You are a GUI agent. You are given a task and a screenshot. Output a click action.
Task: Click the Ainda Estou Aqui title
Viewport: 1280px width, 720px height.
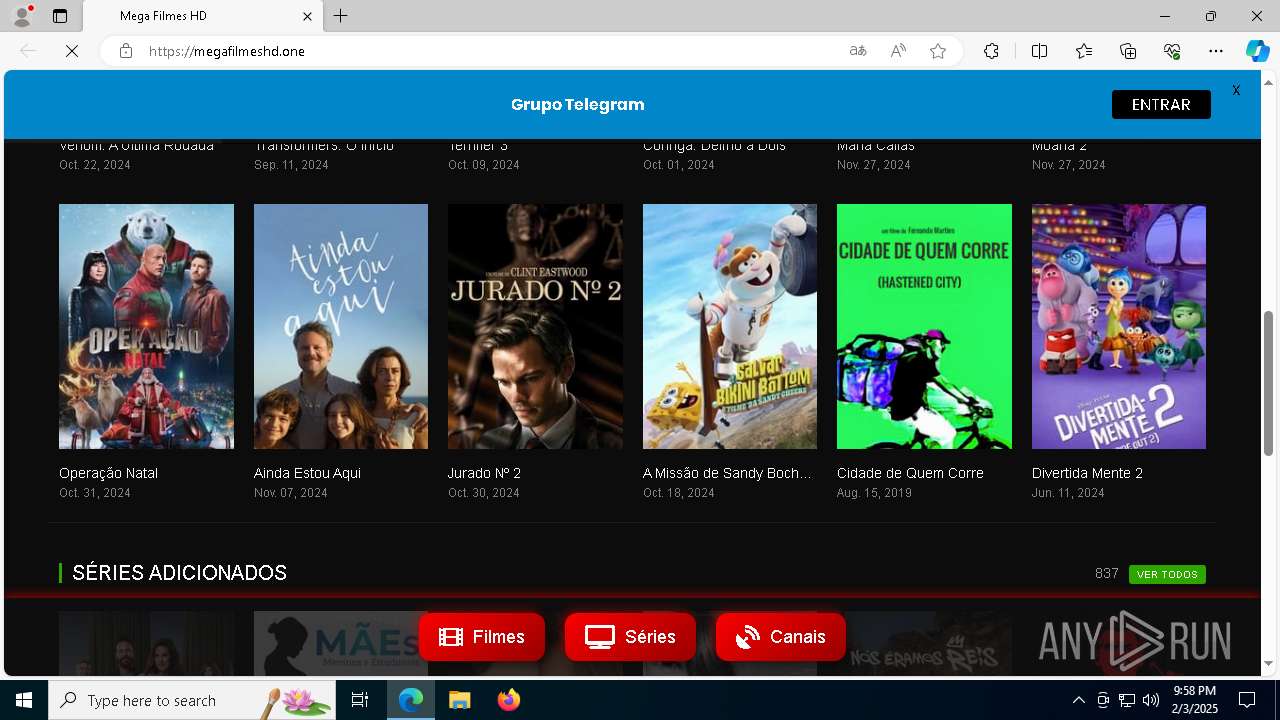307,473
